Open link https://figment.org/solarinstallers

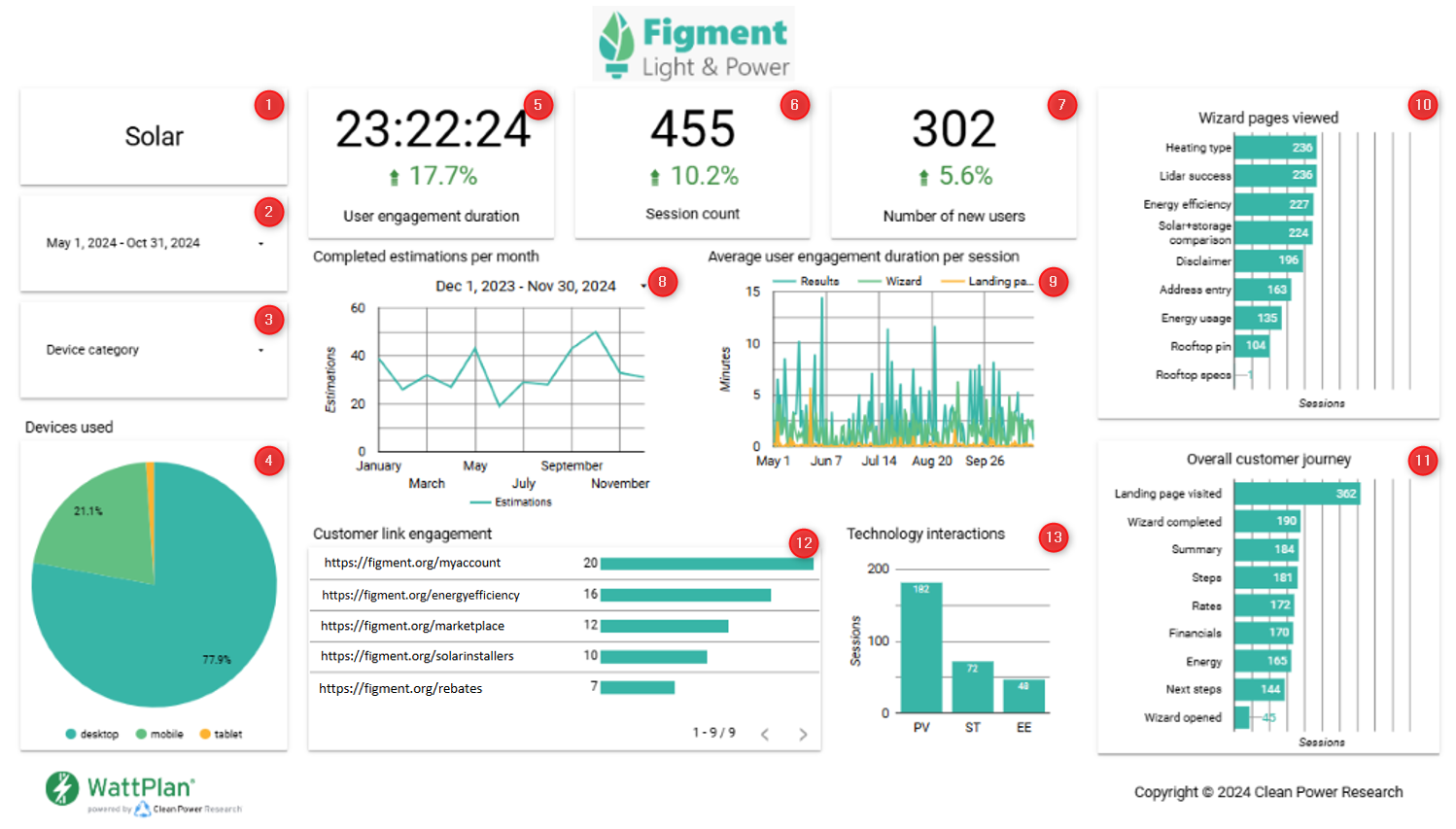click(x=417, y=656)
